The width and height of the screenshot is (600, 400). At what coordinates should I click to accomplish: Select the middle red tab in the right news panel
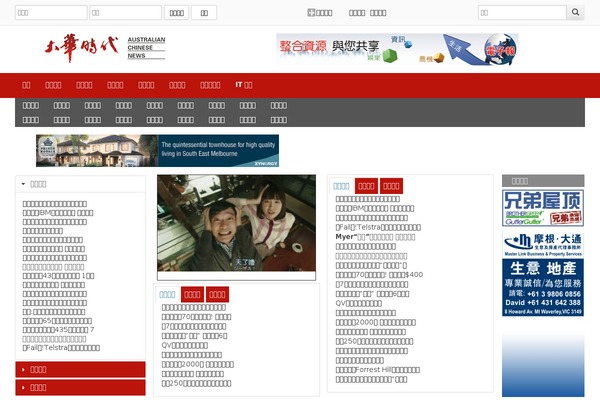[366, 186]
